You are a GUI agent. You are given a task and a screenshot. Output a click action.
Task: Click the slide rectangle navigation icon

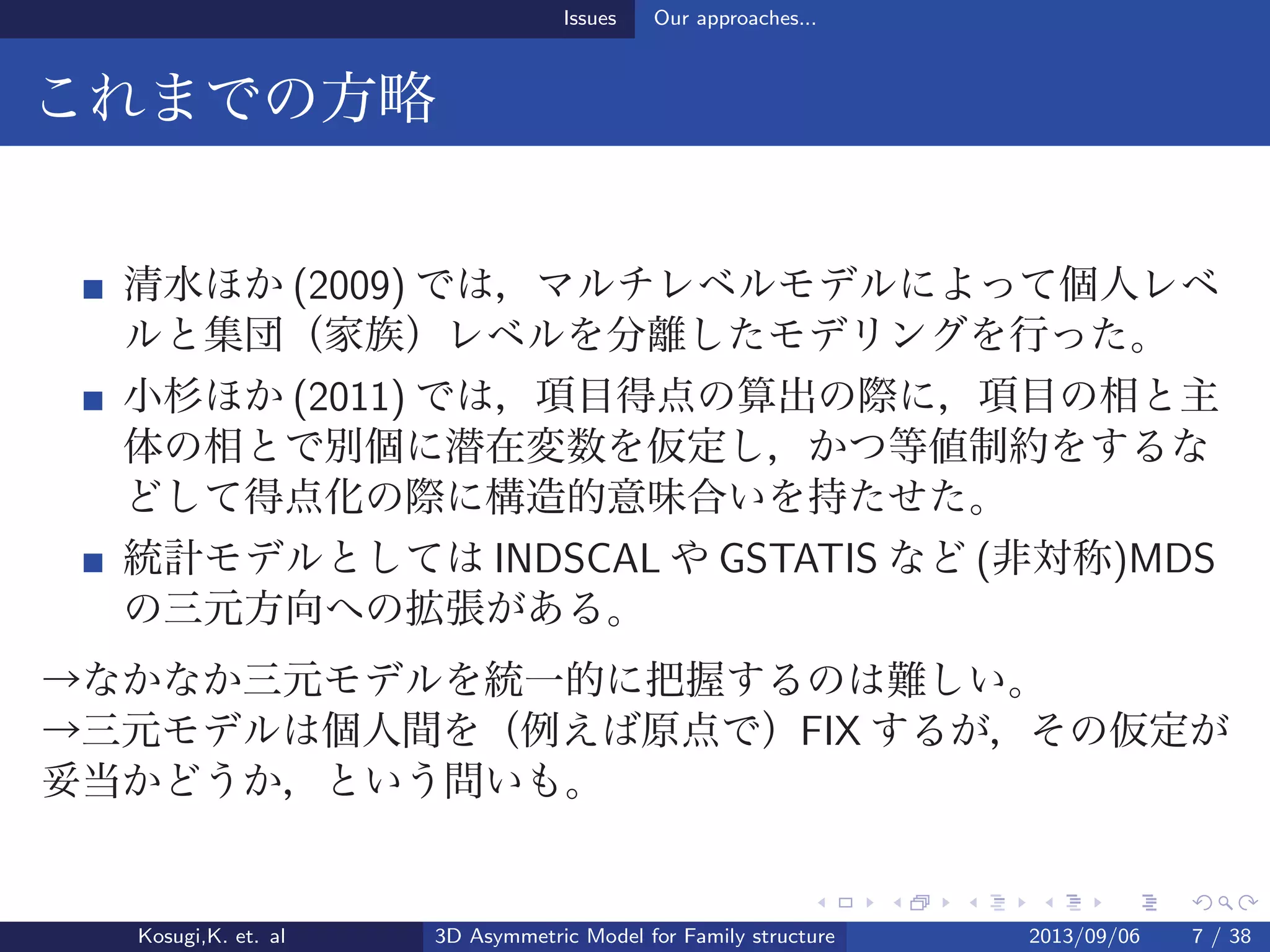tap(845, 902)
